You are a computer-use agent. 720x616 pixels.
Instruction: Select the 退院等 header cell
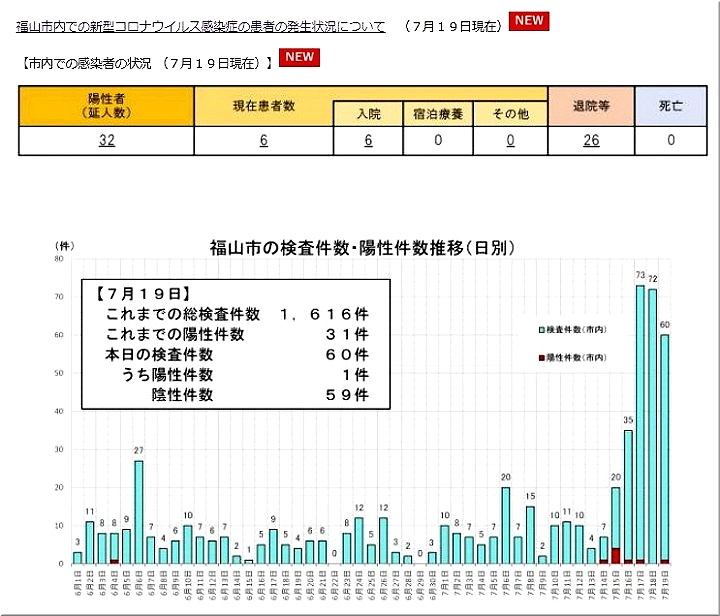click(591, 106)
